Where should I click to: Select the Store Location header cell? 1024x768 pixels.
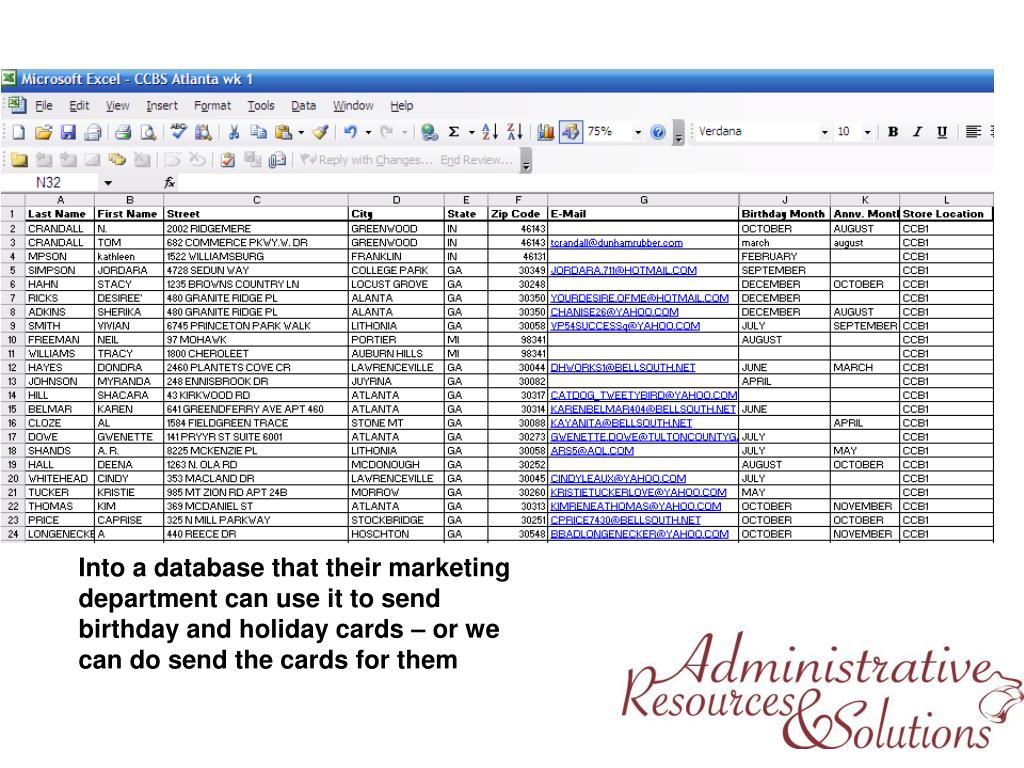tap(946, 214)
